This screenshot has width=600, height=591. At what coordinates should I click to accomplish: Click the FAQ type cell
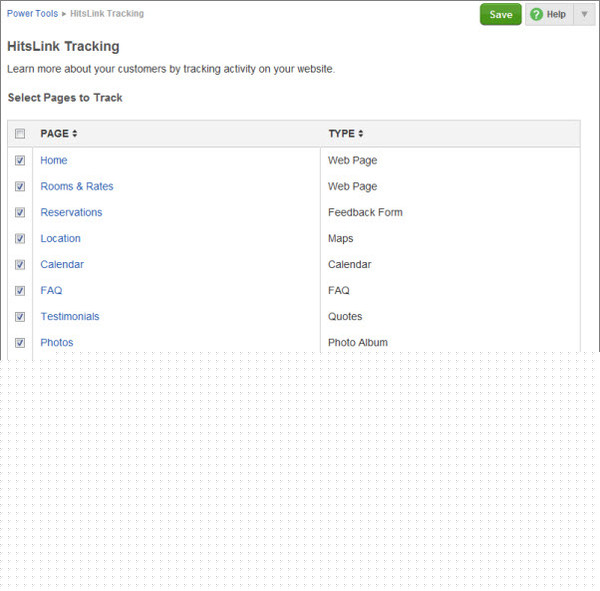click(339, 291)
